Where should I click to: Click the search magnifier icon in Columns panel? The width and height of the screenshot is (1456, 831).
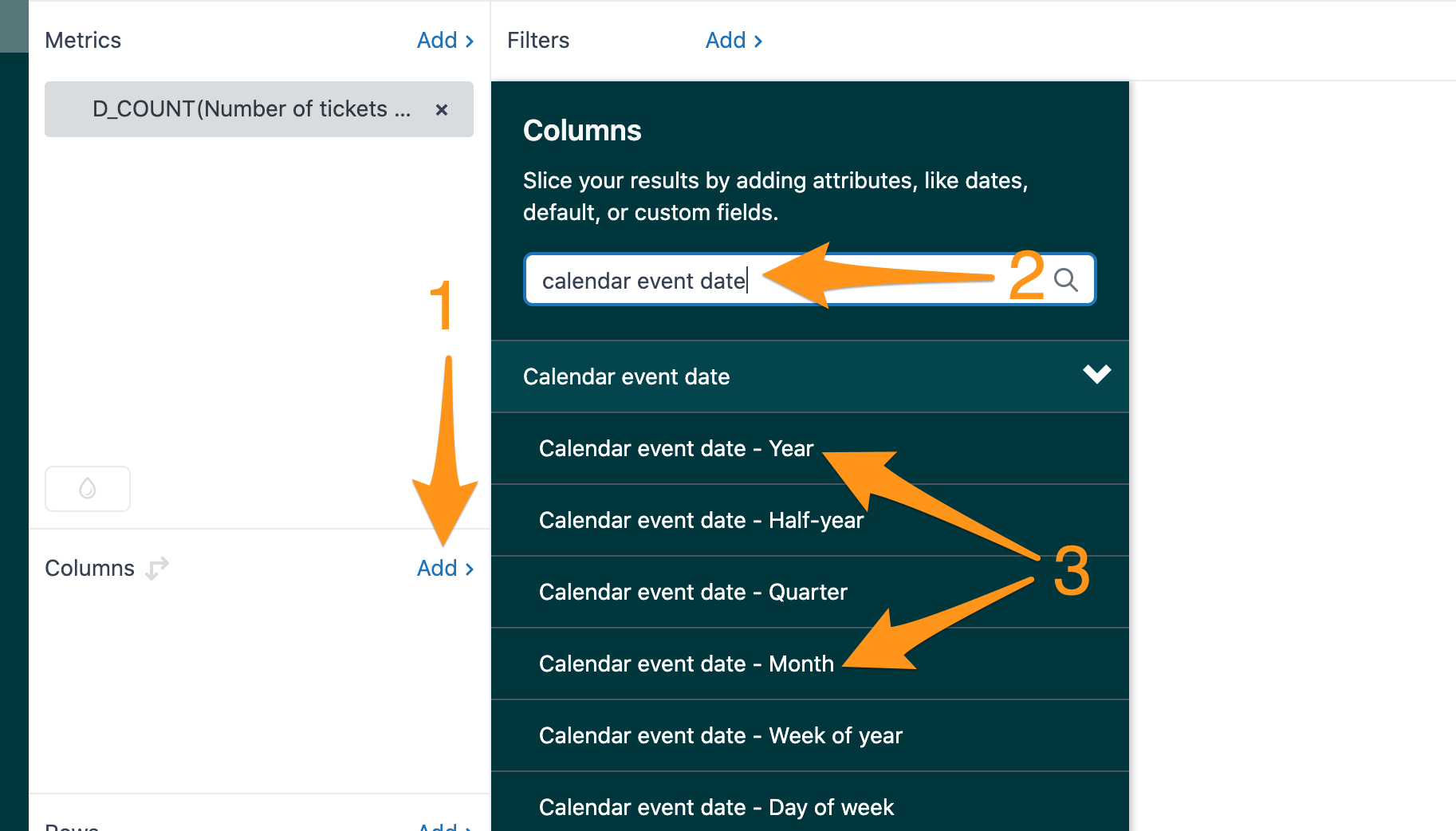1065,280
